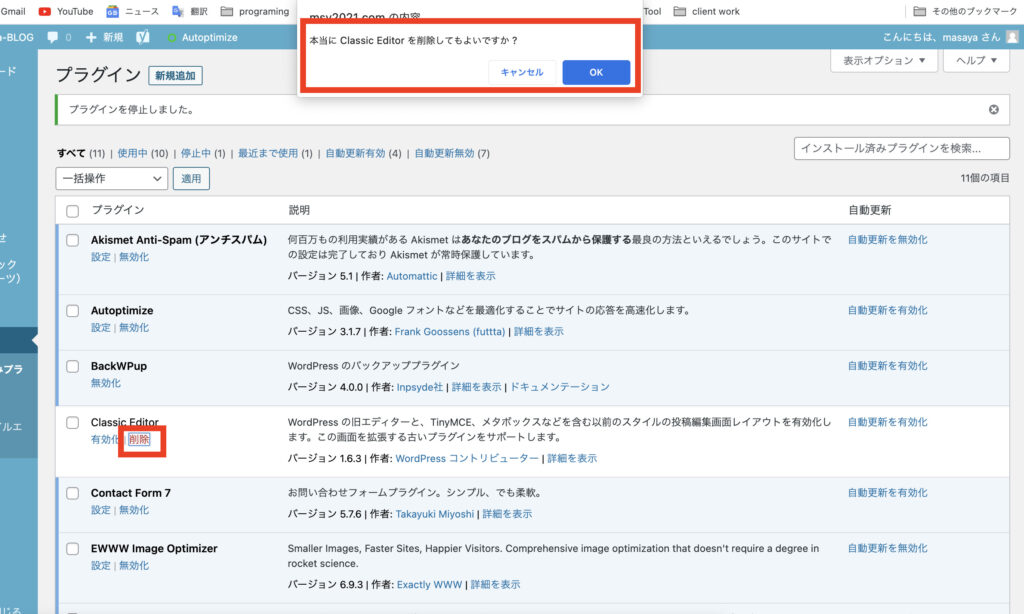This screenshot has height=614, width=1024.
Task: Click 詳細を表示 for Akismet
Action: click(470, 276)
